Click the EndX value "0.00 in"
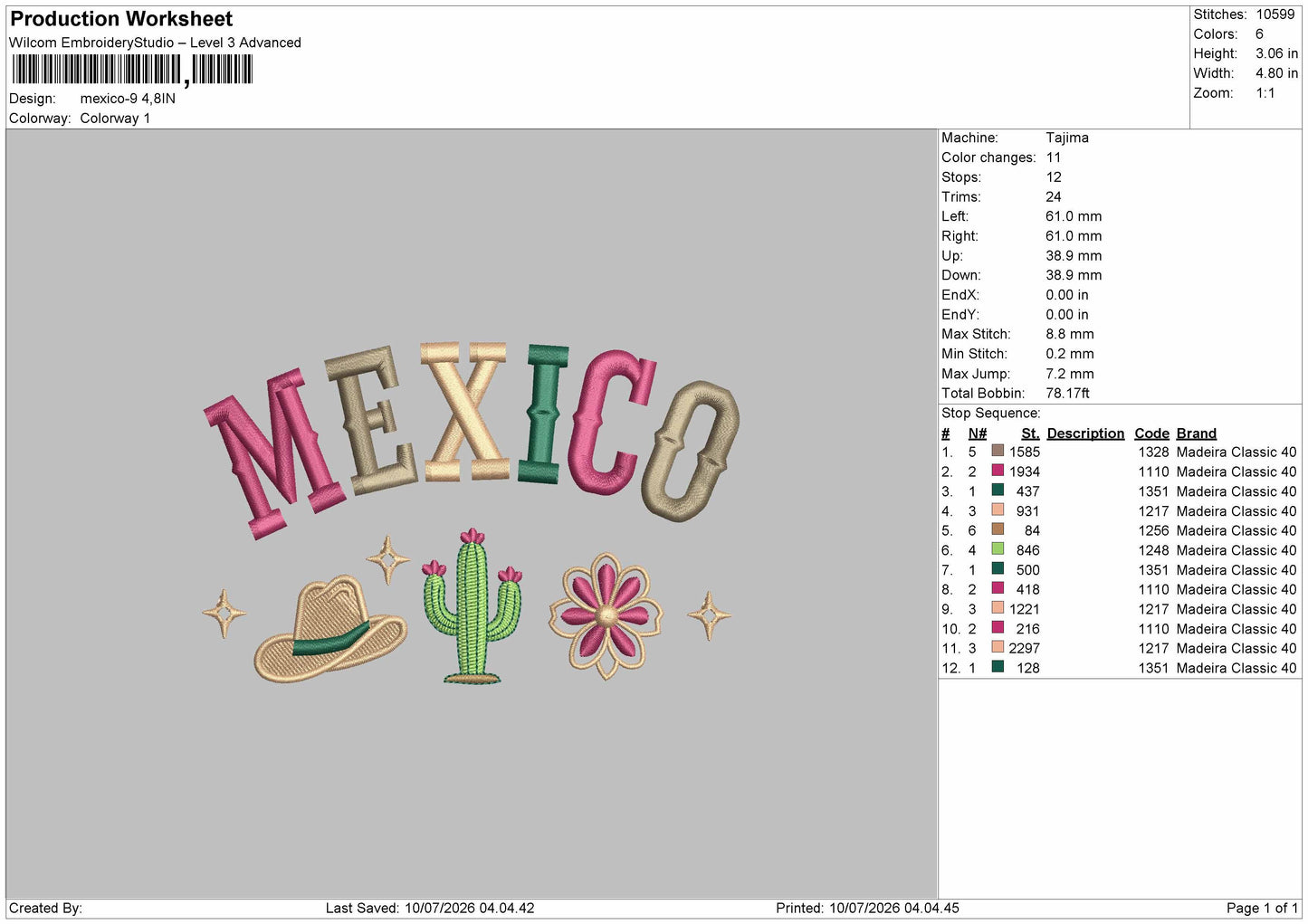1308x924 pixels. click(x=1067, y=295)
